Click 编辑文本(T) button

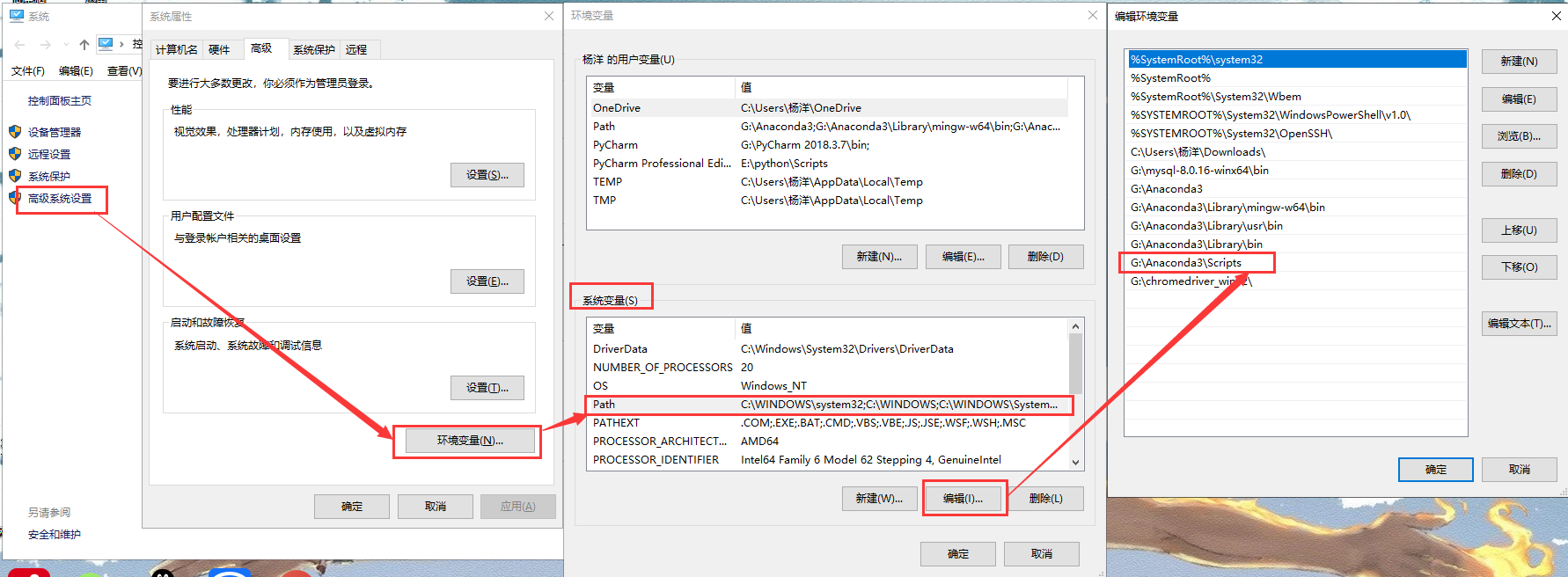click(1519, 324)
